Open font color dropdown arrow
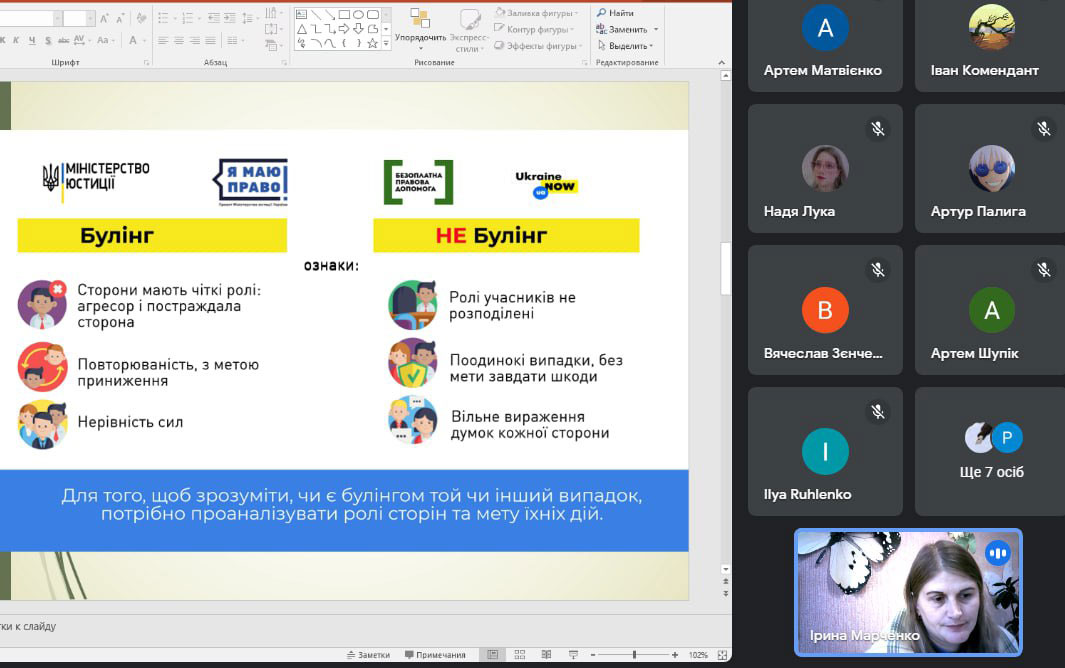Image resolution: width=1065 pixels, height=668 pixels. (x=145, y=40)
